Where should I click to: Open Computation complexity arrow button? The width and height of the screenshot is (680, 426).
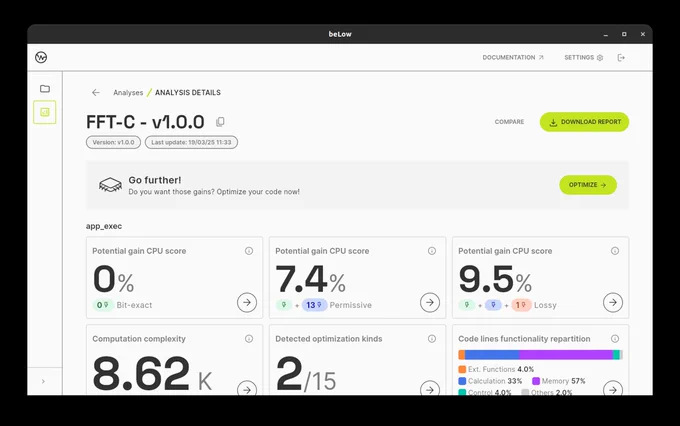pyautogui.click(x=247, y=388)
